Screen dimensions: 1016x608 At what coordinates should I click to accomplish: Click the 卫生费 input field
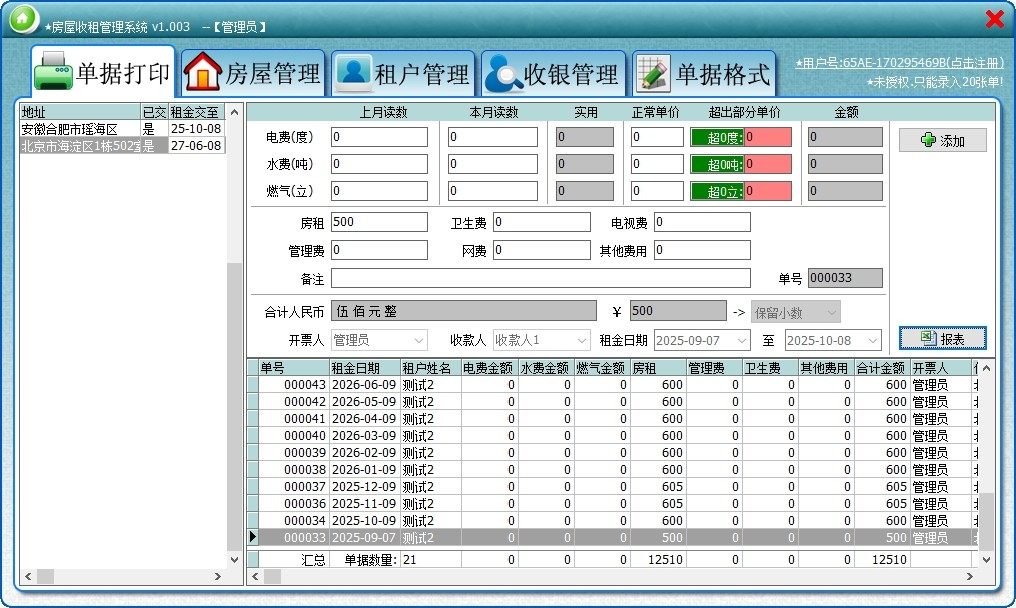pyautogui.click(x=542, y=222)
